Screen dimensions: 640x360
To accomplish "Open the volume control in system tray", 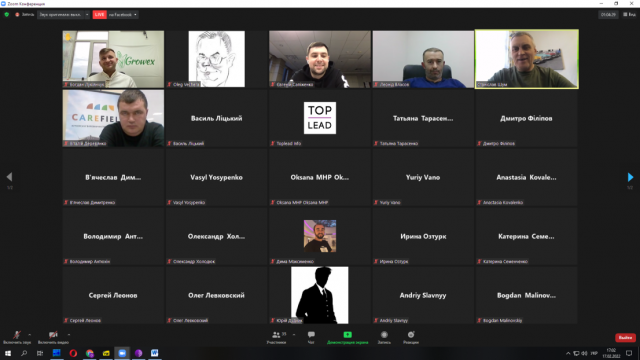I will [584, 353].
